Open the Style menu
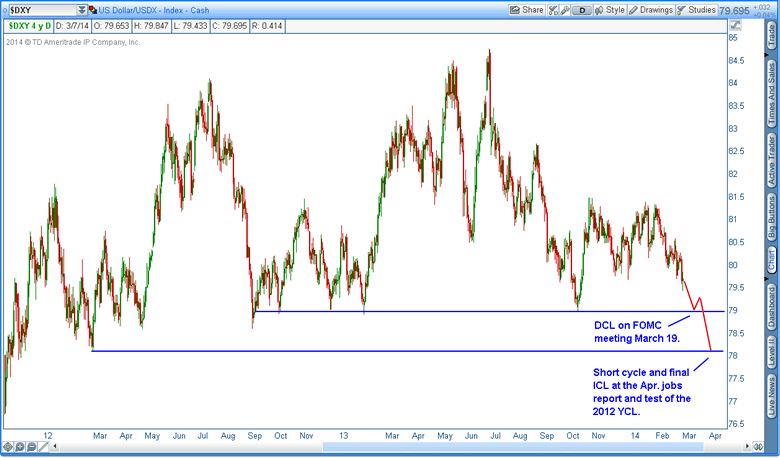780x458 pixels. coord(610,10)
